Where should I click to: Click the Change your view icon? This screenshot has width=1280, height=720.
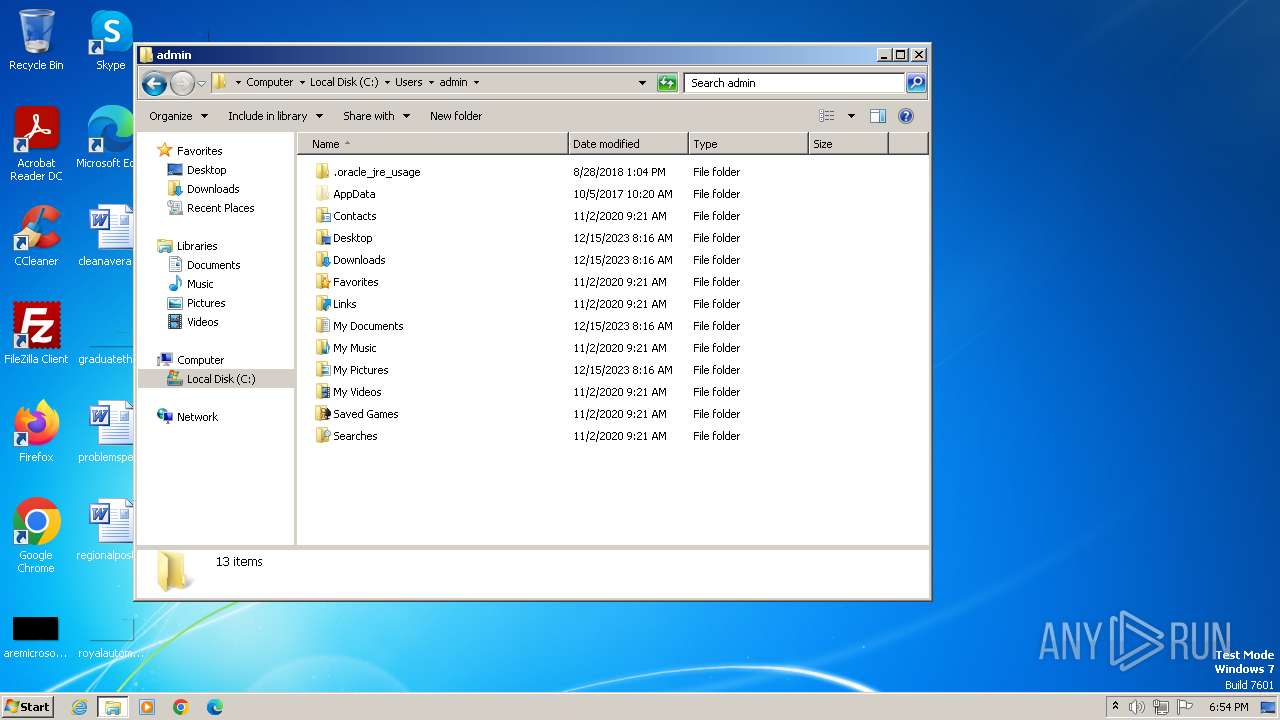[827, 116]
